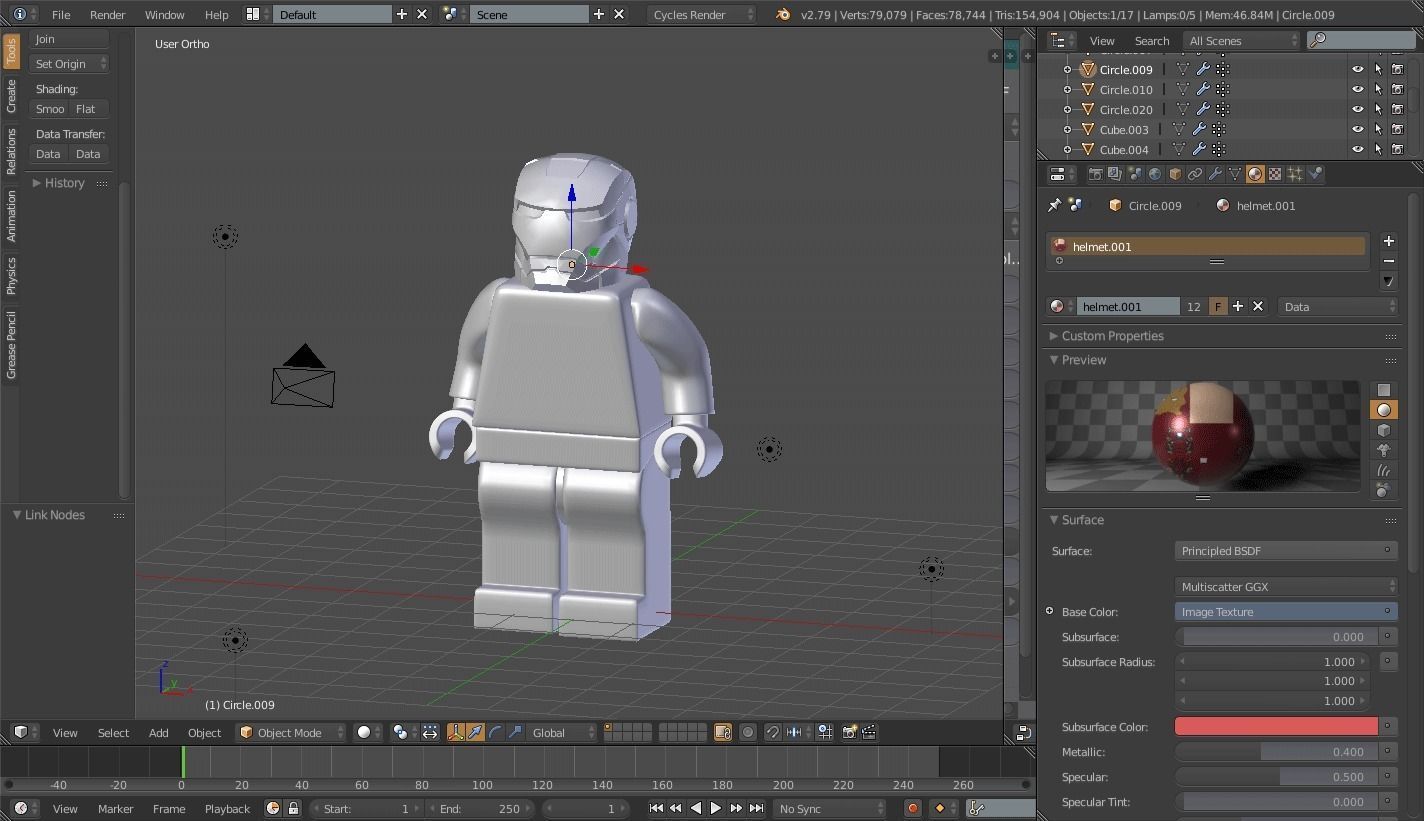This screenshot has width=1424, height=821.
Task: Select monkey preview shape for material
Action: pyautogui.click(x=1384, y=450)
